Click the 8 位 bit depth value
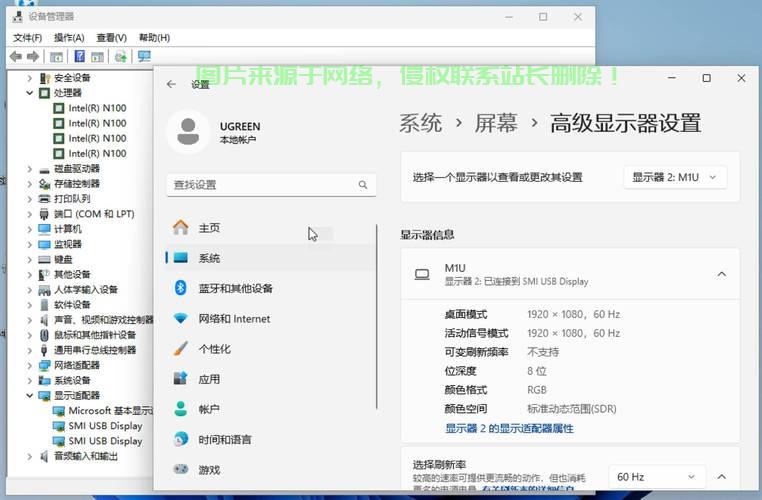The image size is (762, 500). (x=537, y=371)
